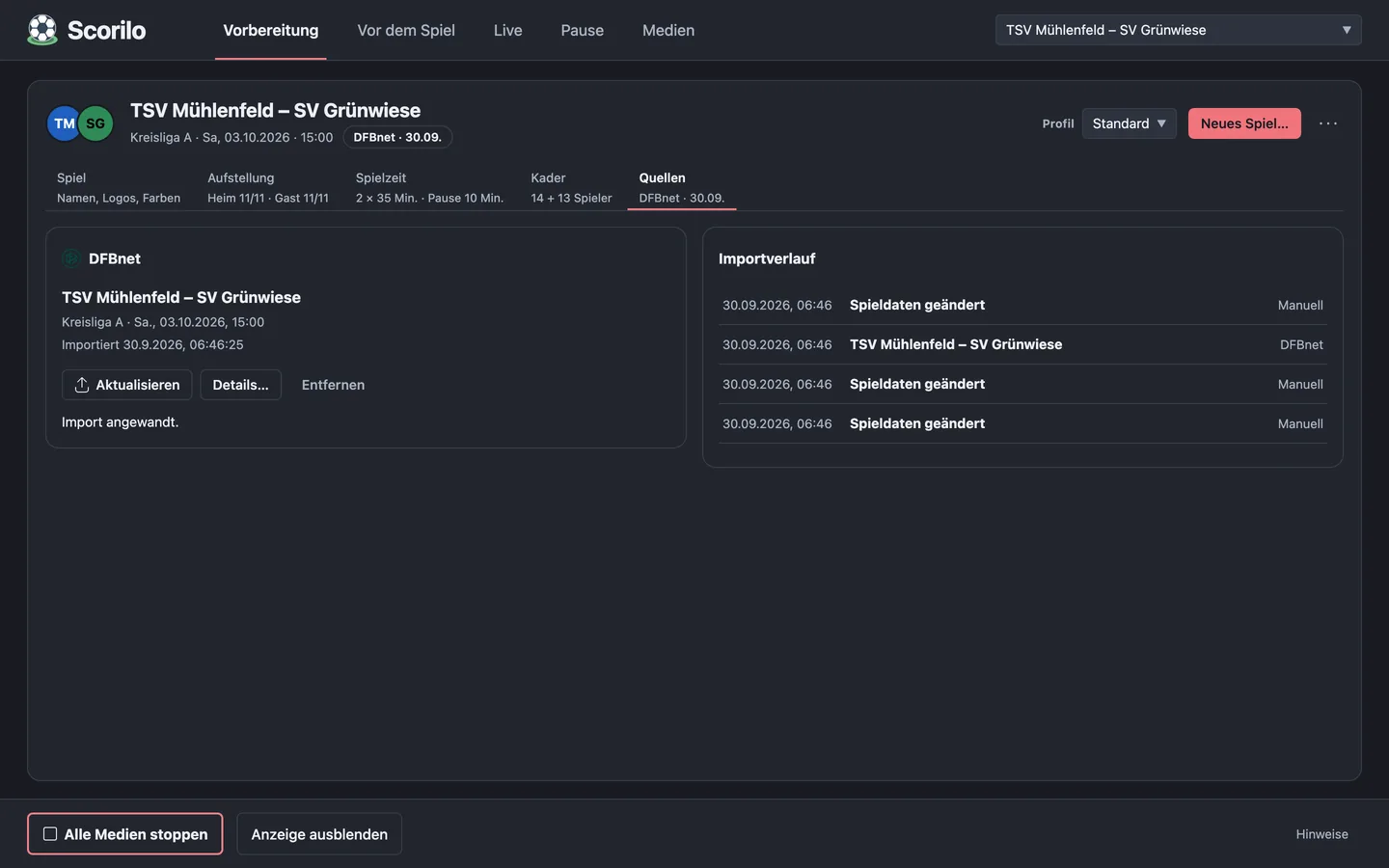Click the Aktualisieren button
The width and height of the screenshot is (1389, 868).
(127, 385)
